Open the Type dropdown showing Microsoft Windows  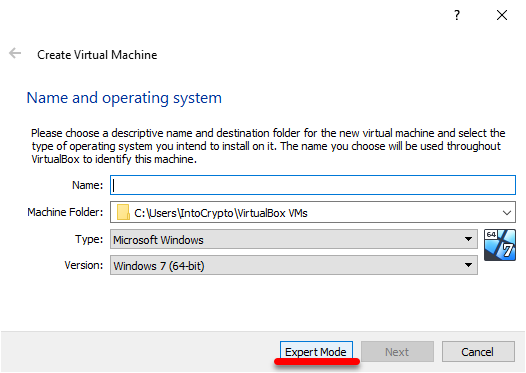coord(294,239)
